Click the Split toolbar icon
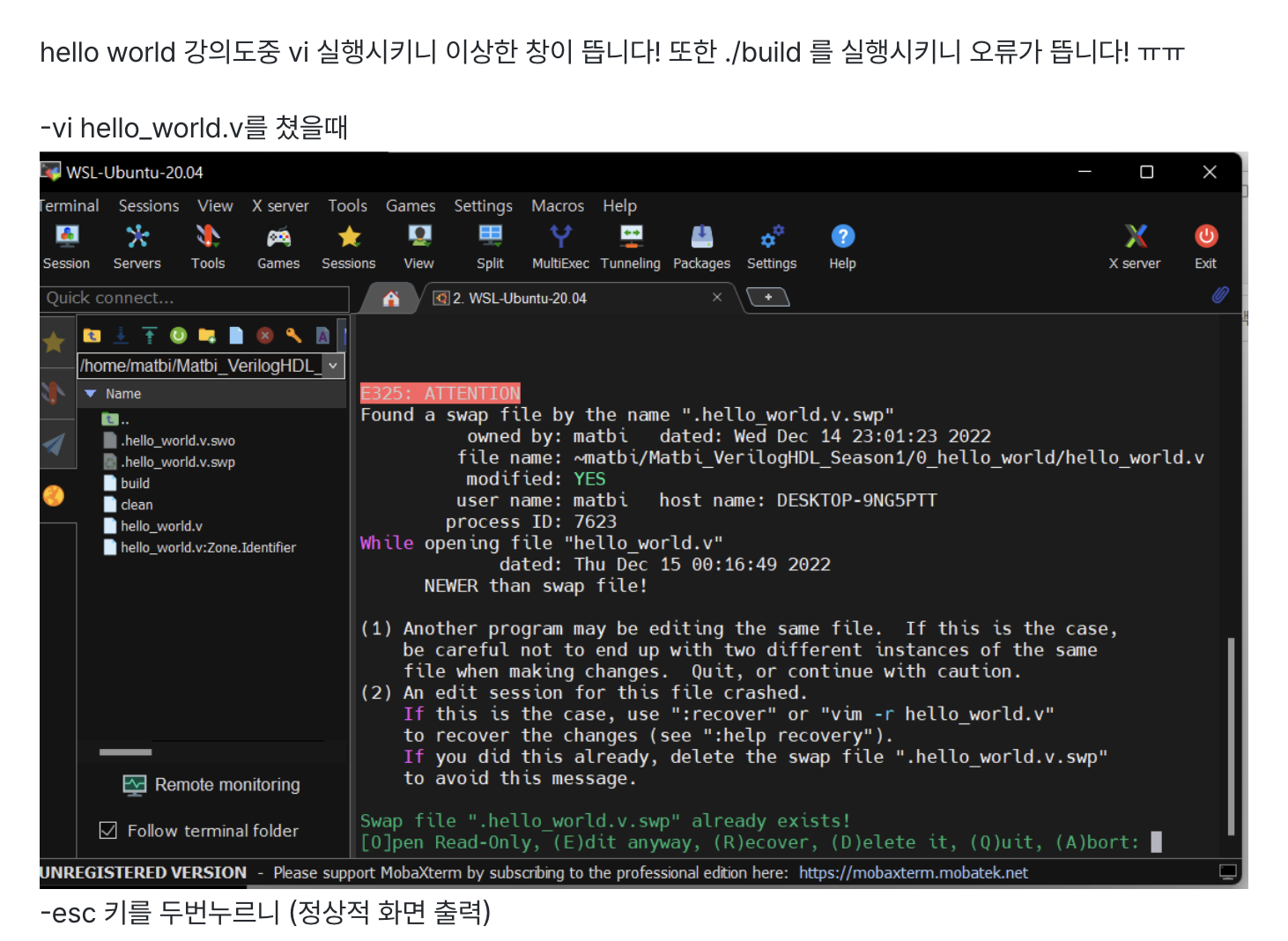Image resolution: width=1288 pixels, height=941 pixels. (490, 247)
